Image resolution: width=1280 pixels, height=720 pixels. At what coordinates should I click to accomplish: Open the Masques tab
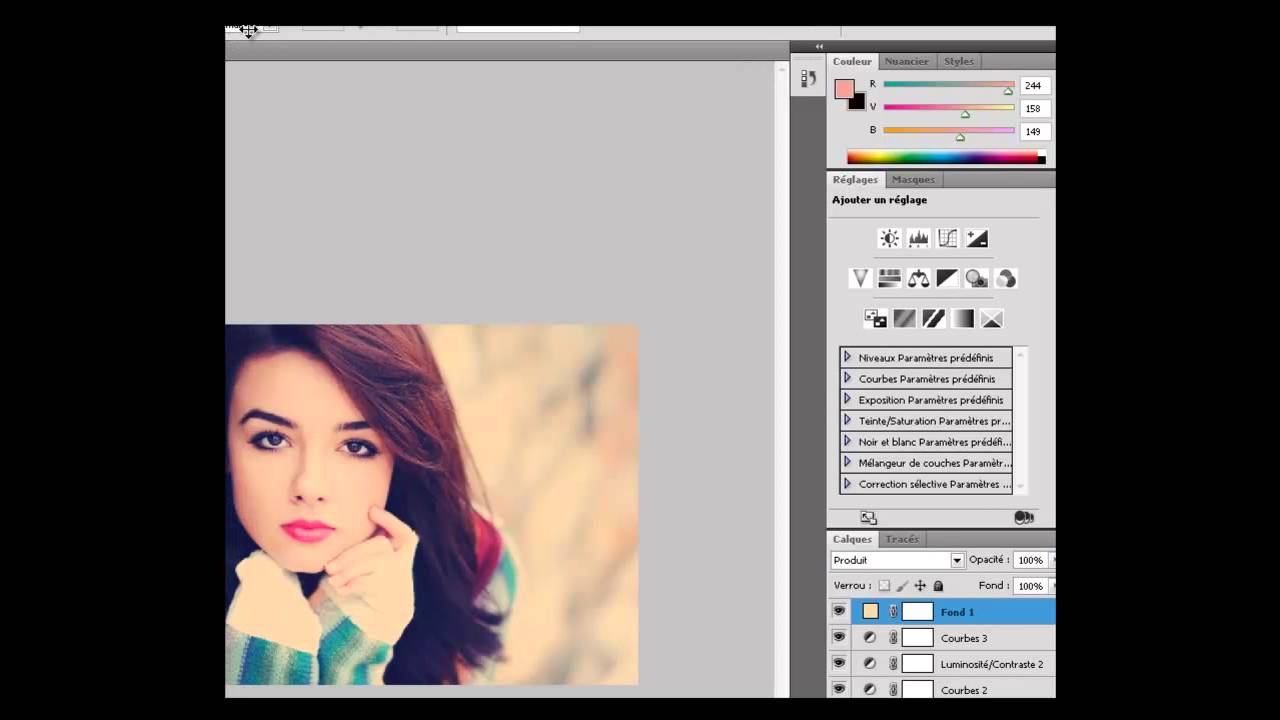(x=913, y=179)
